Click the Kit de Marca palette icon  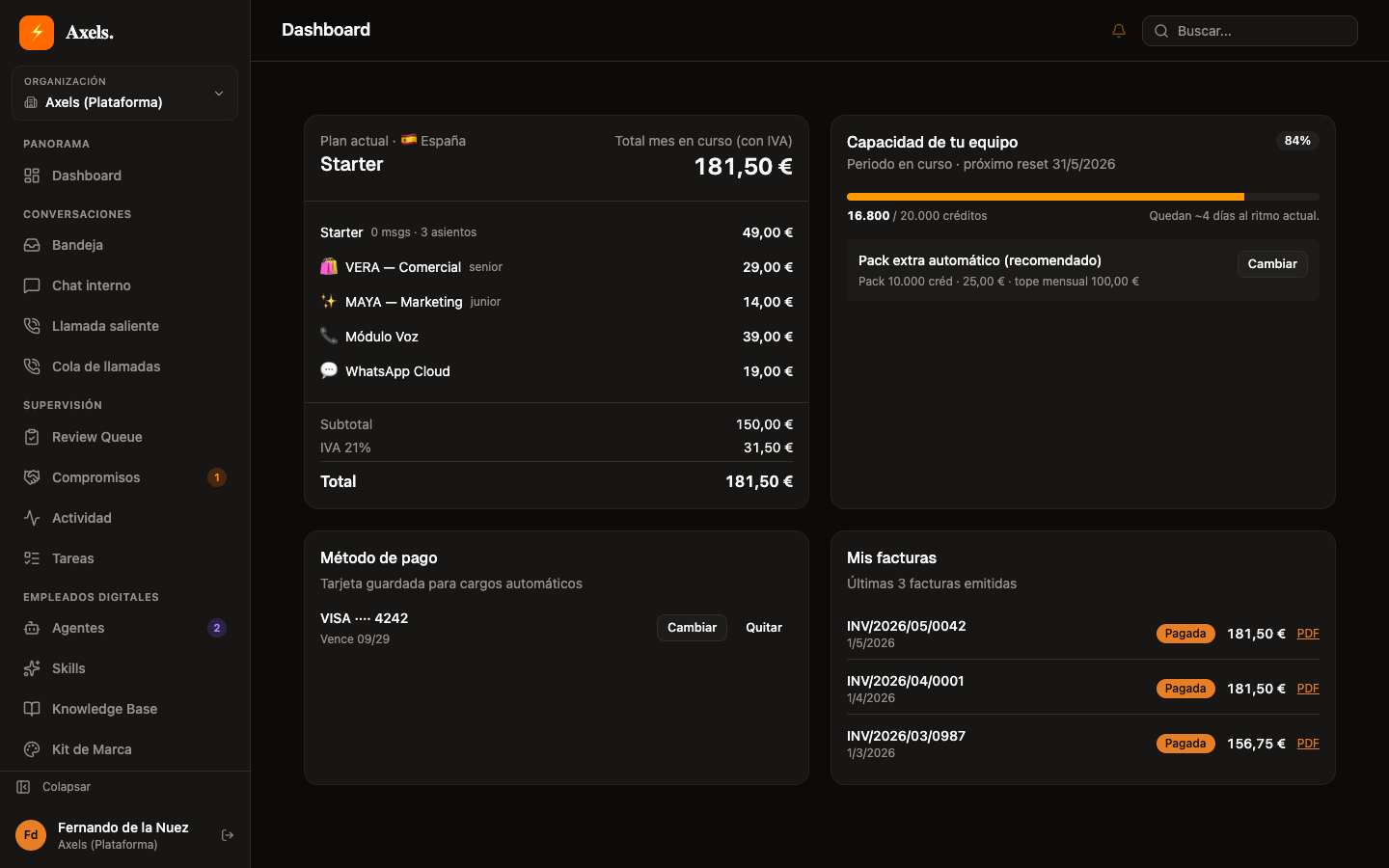(32, 749)
